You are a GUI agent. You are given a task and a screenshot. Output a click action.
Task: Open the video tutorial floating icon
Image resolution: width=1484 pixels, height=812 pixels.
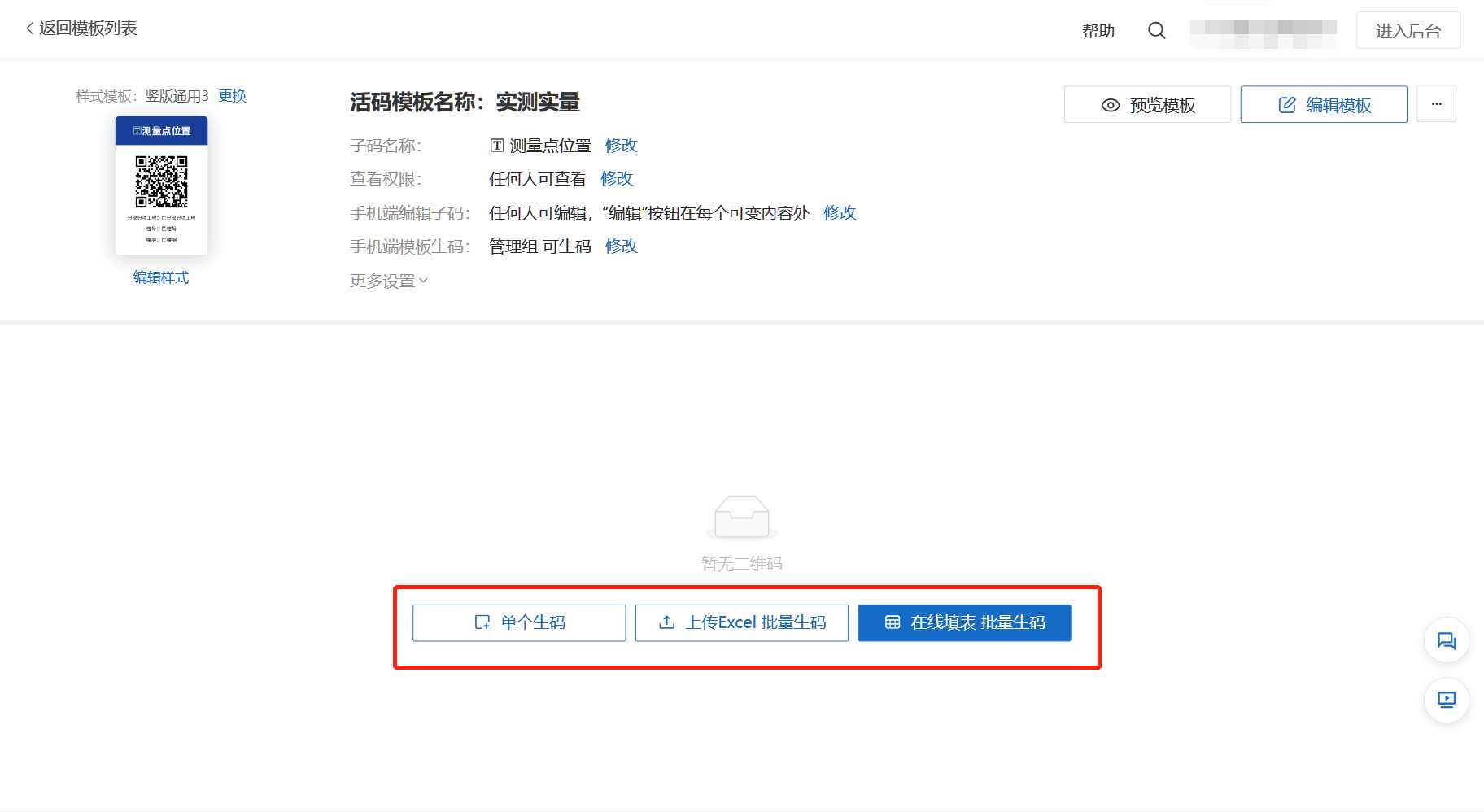[1446, 700]
